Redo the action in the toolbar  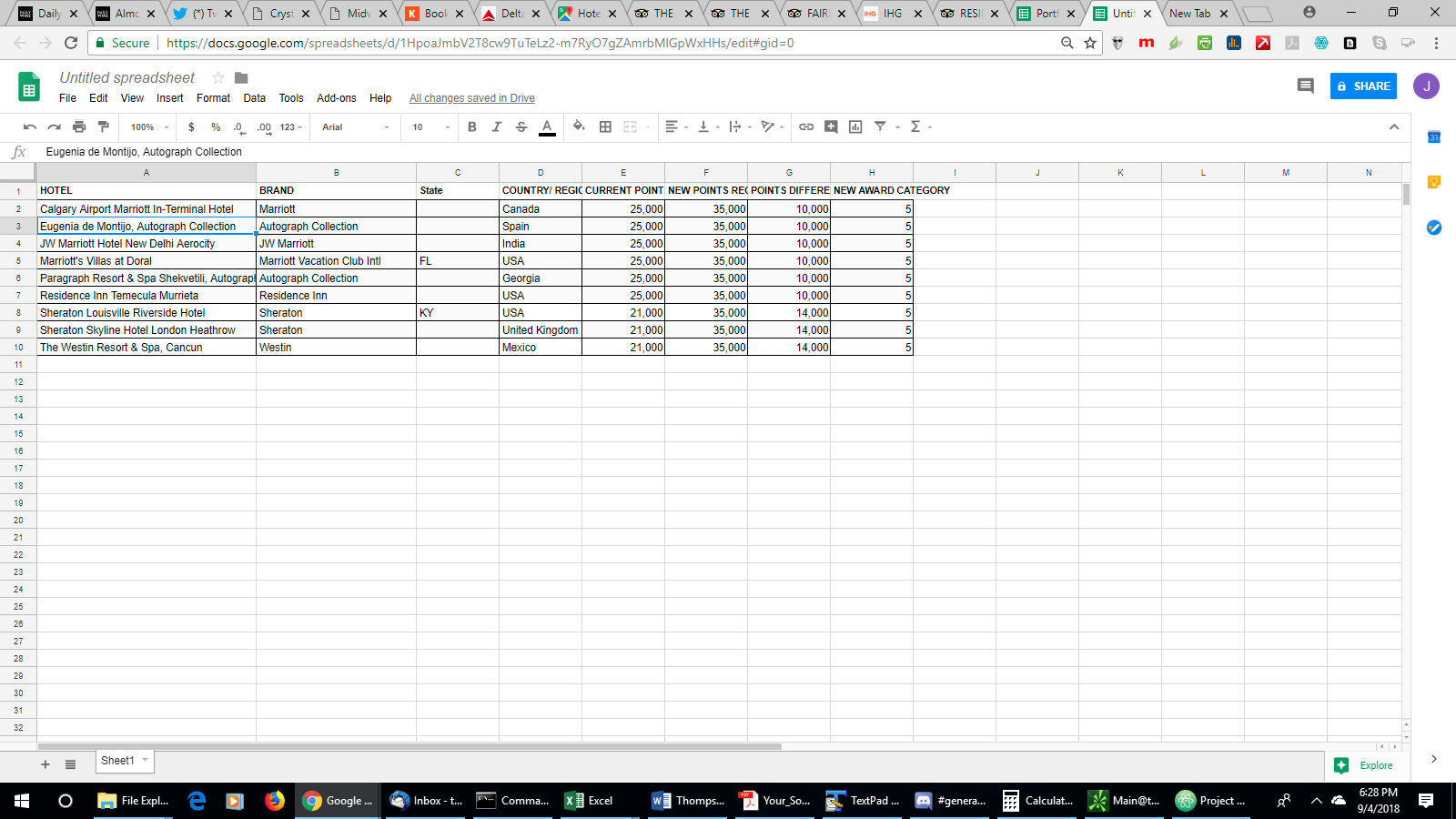tap(55, 126)
